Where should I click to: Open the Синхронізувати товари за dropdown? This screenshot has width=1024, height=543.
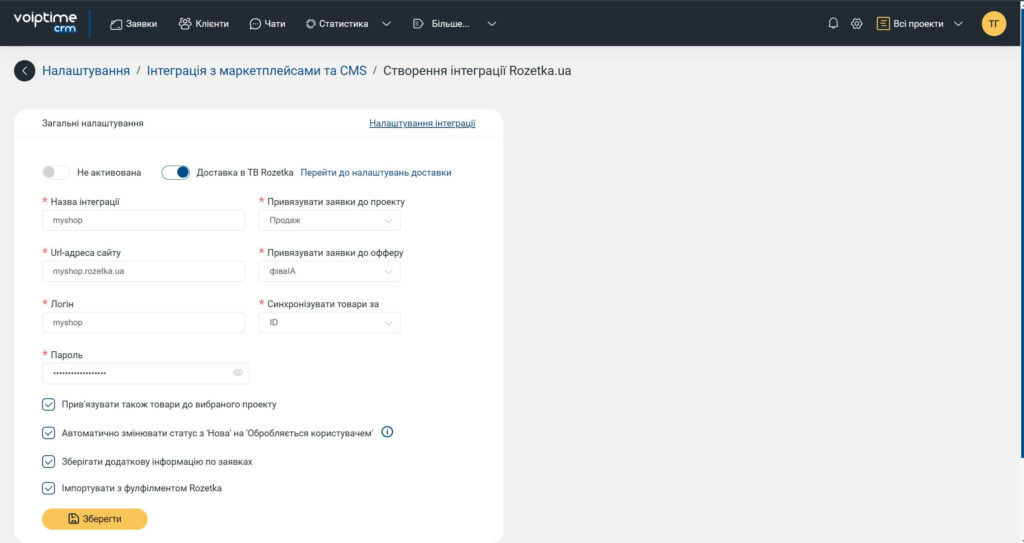coord(330,322)
